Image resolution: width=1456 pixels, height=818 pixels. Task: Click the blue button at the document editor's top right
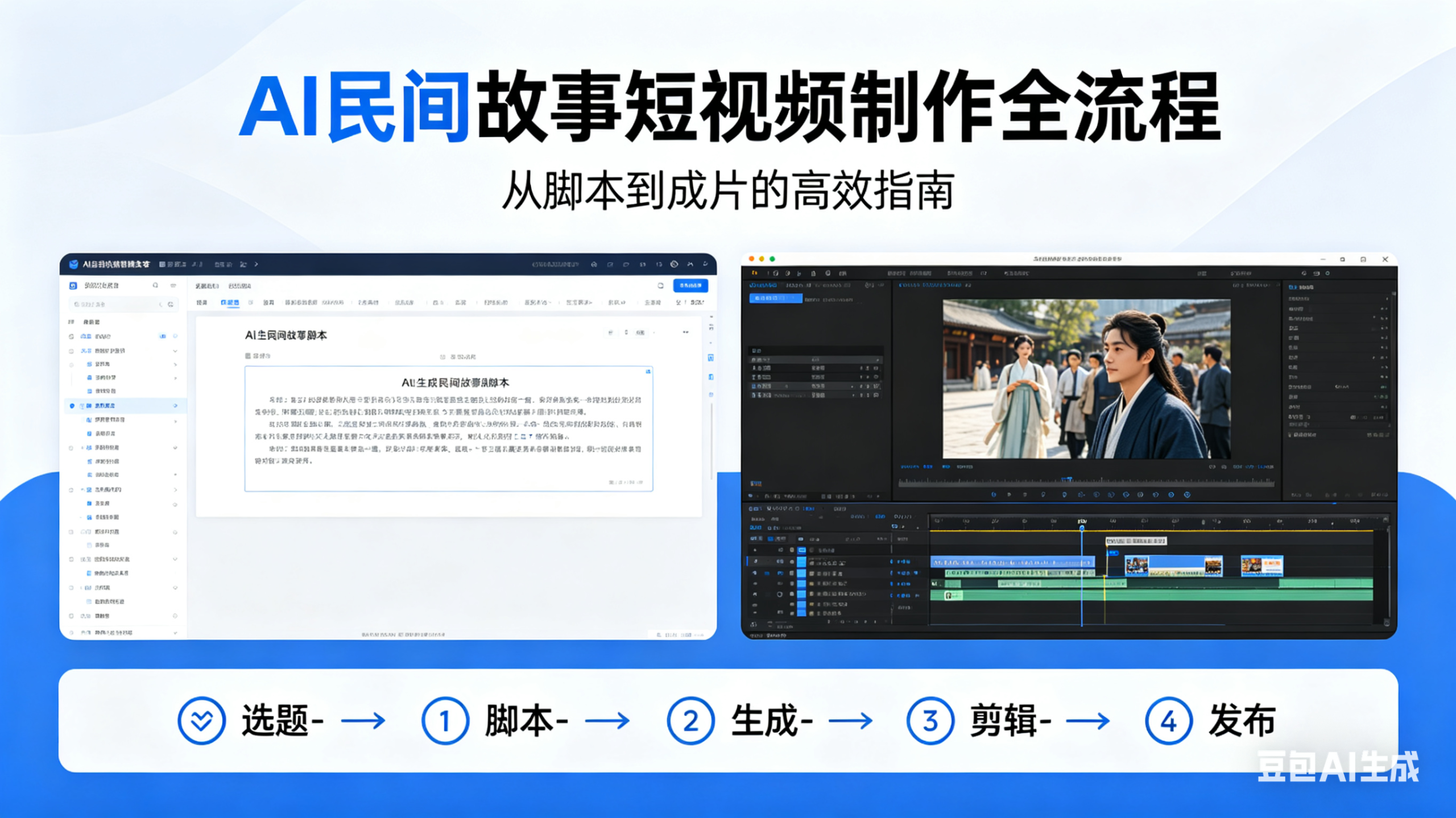tap(690, 285)
